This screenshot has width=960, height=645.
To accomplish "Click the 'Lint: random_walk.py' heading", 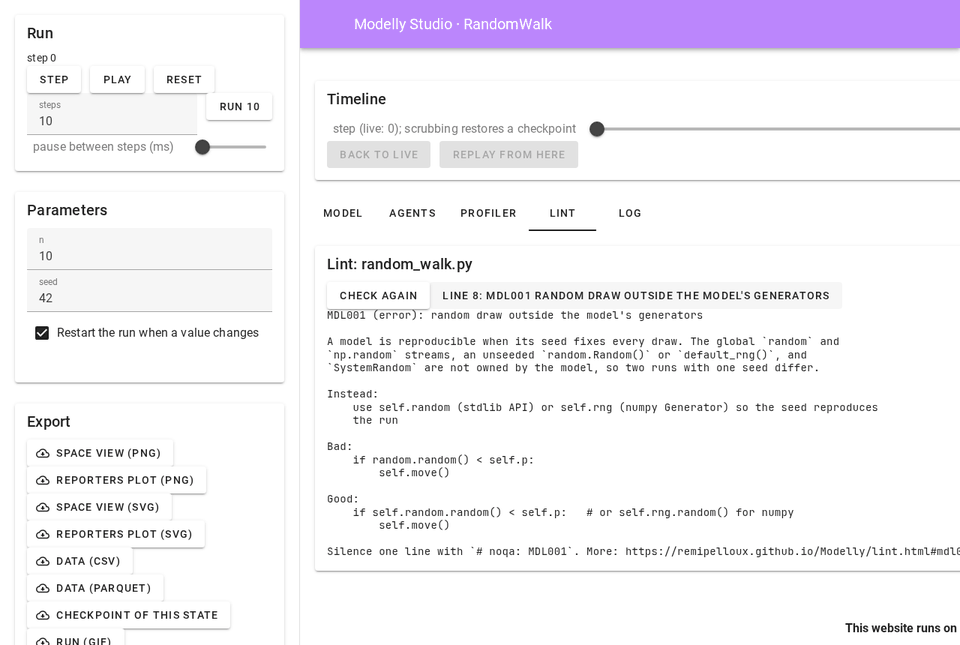I will click(x=400, y=264).
